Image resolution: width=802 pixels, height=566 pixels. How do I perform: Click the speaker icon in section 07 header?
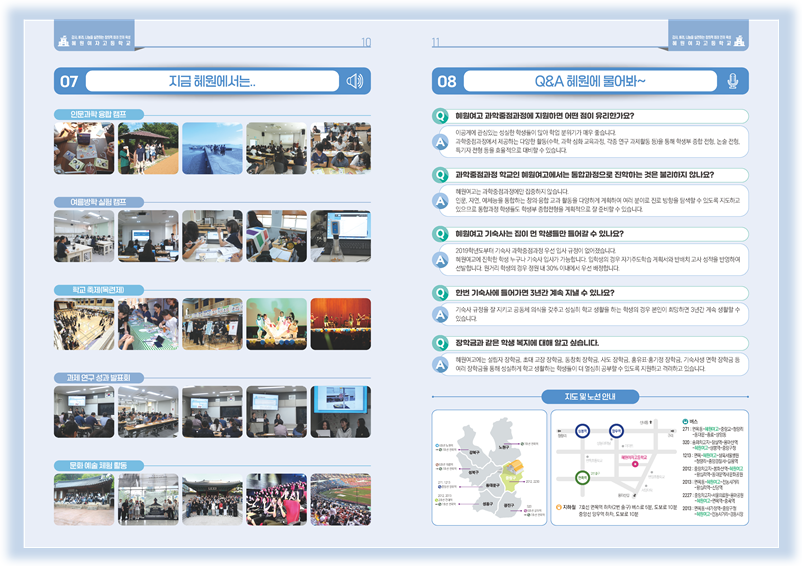pyautogui.click(x=353, y=81)
